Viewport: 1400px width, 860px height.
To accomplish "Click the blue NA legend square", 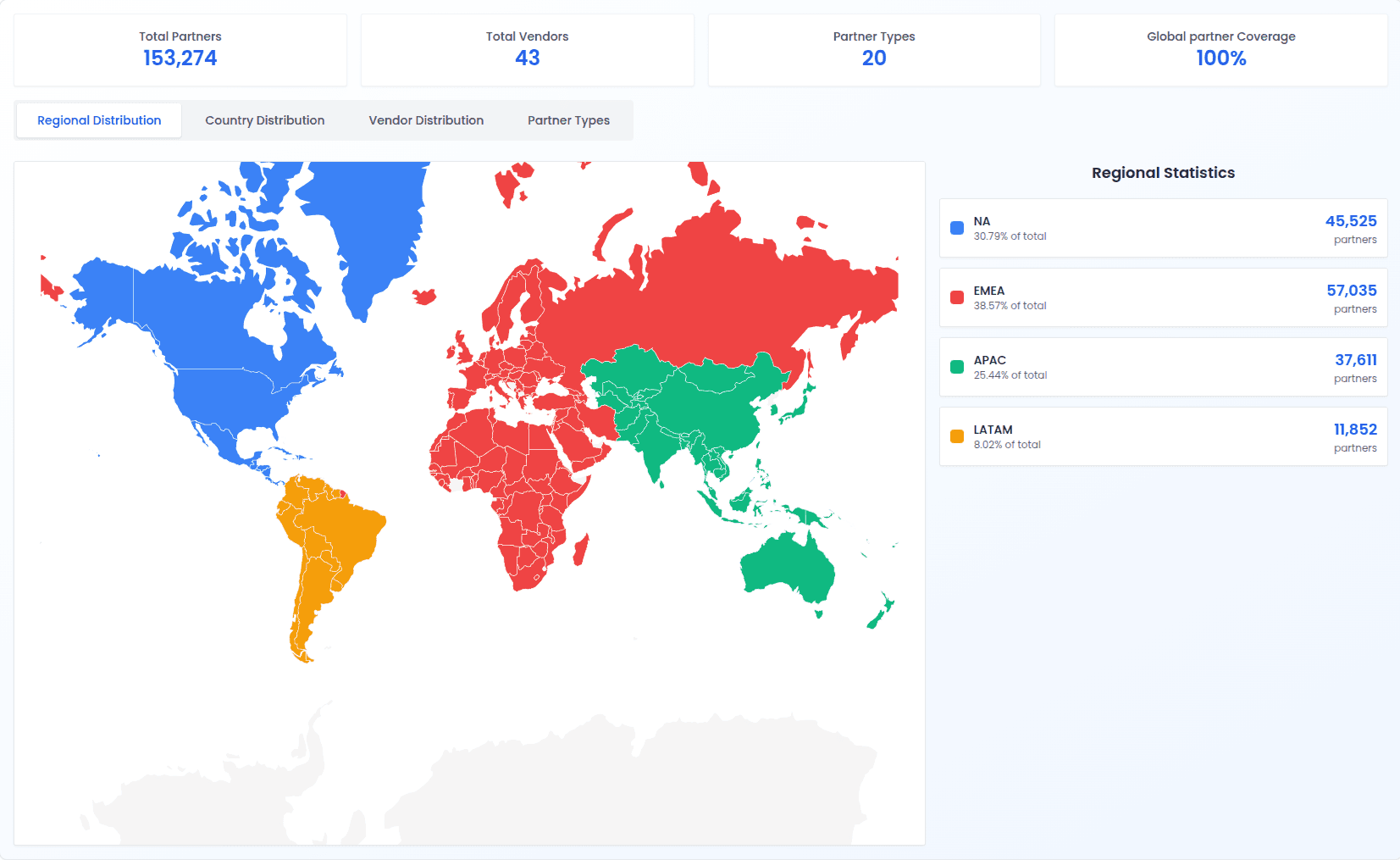I will click(956, 226).
